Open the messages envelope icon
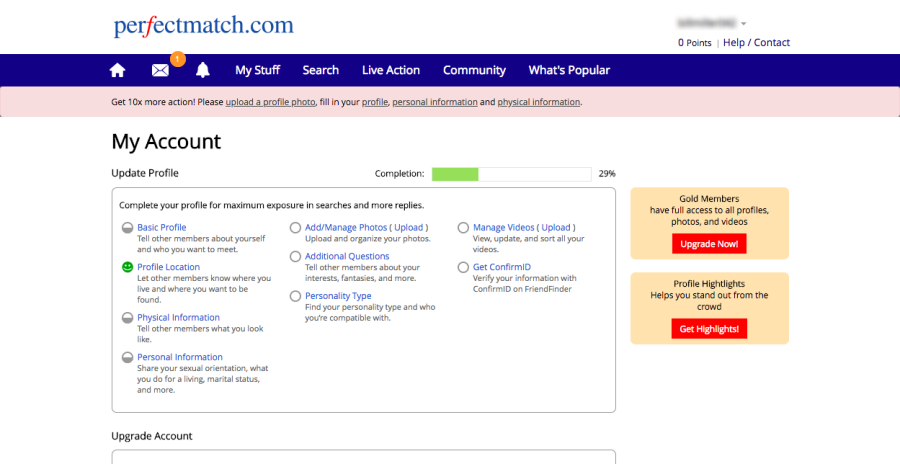 click(160, 70)
